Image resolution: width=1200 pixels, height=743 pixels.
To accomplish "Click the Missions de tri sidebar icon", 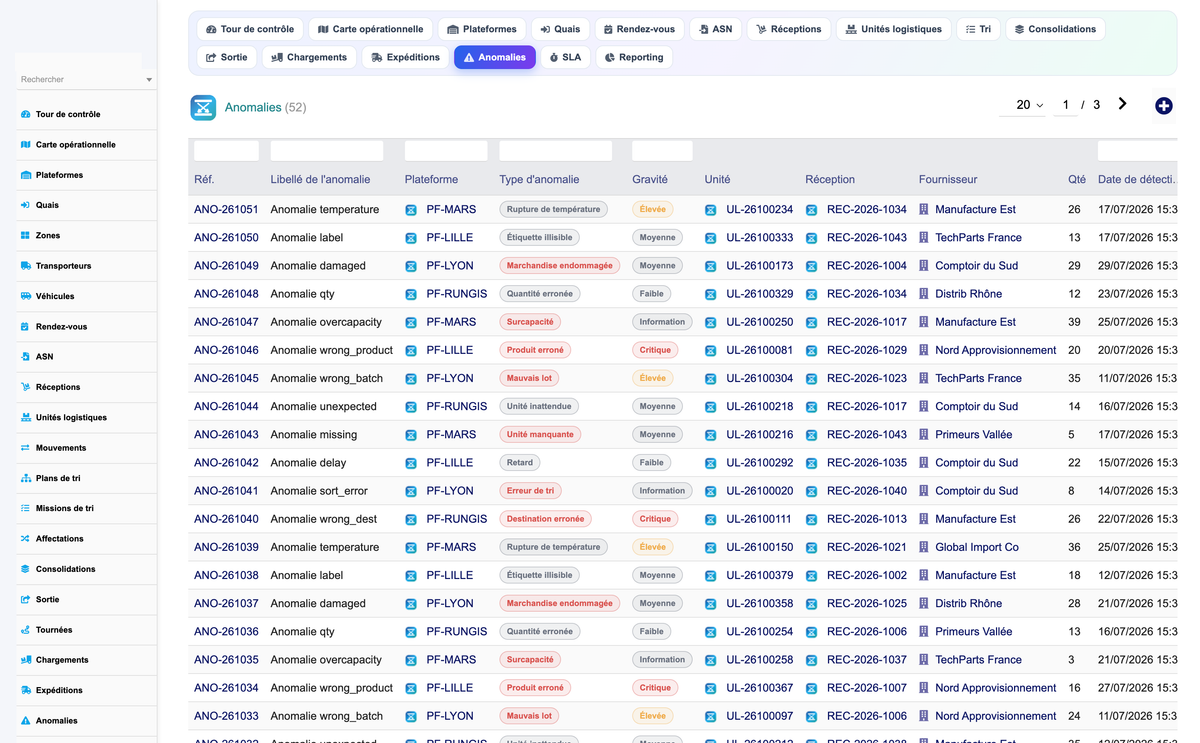I will pos(25,509).
